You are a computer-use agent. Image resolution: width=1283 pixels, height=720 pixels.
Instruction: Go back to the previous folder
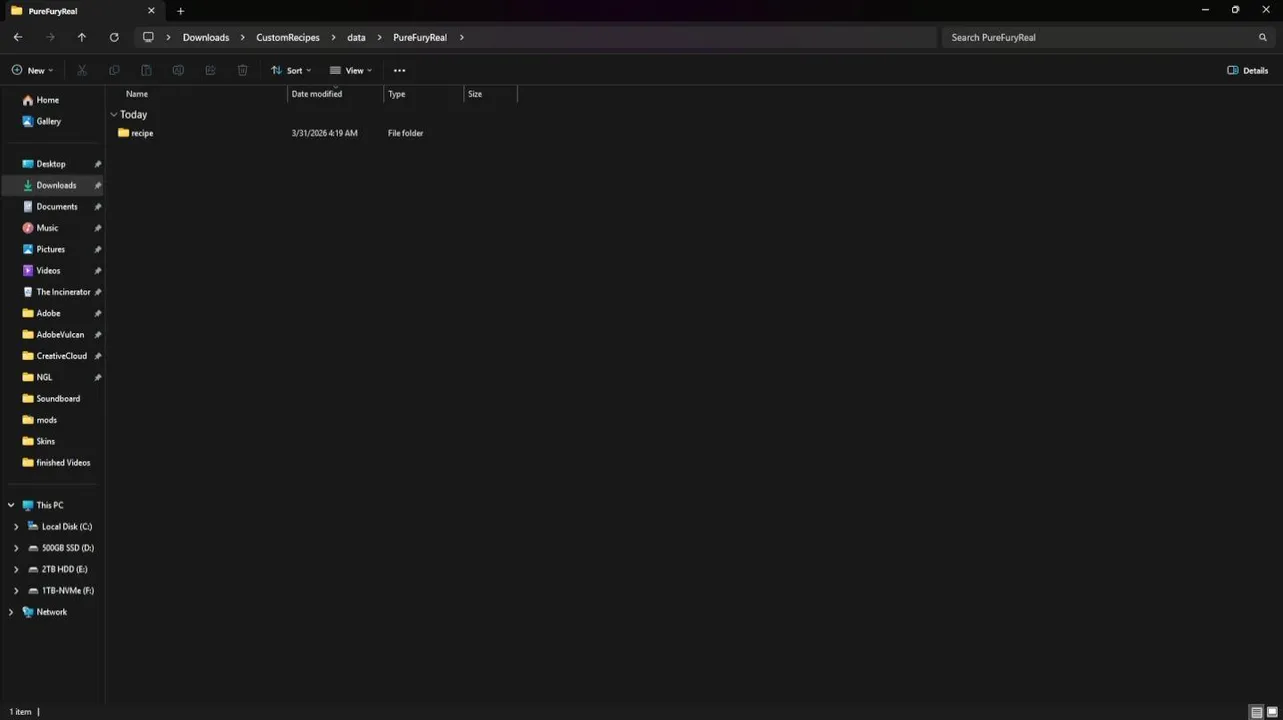18,37
